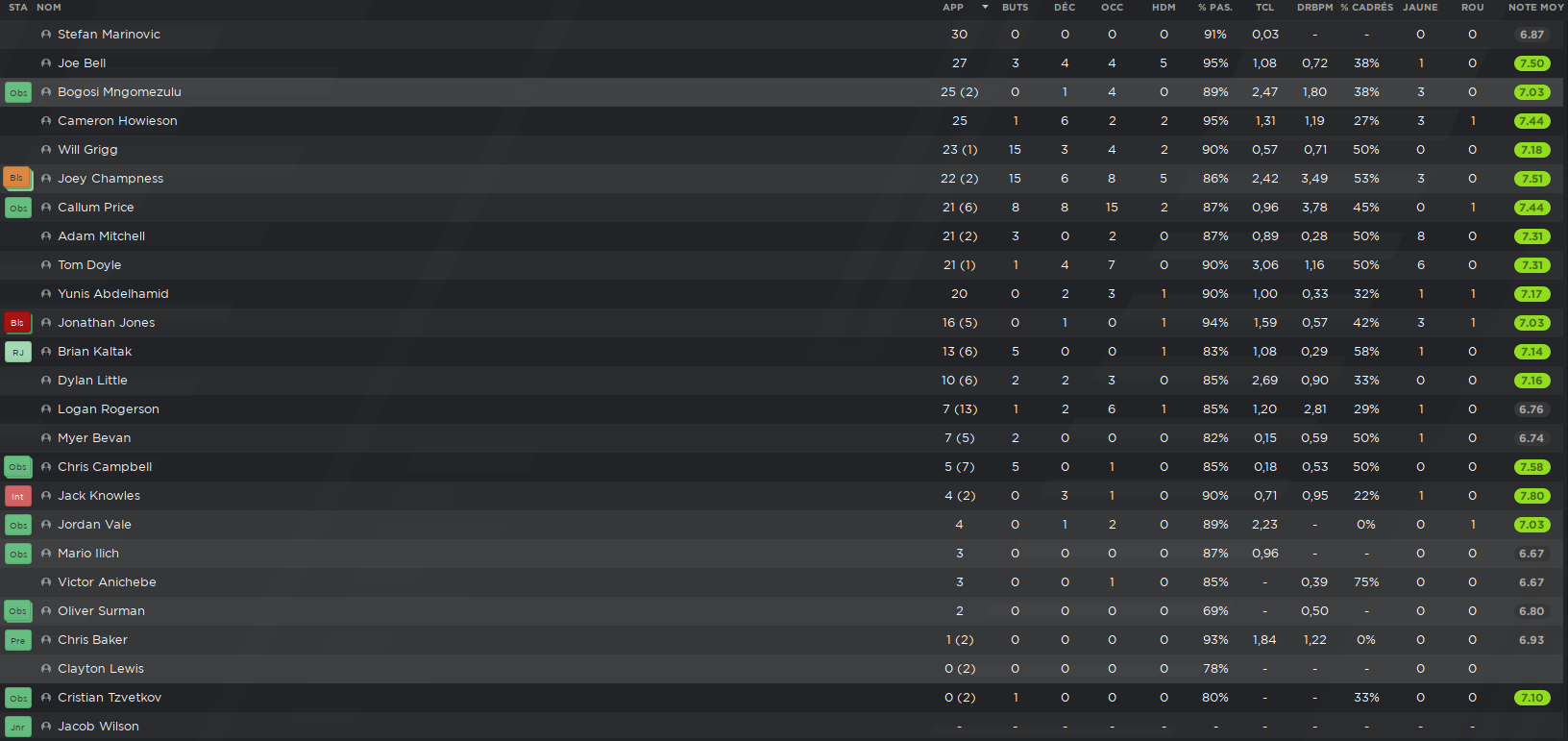Click the red Bls badge for Jonathan Jones
This screenshot has height=741, width=1568.
pyautogui.click(x=17, y=323)
